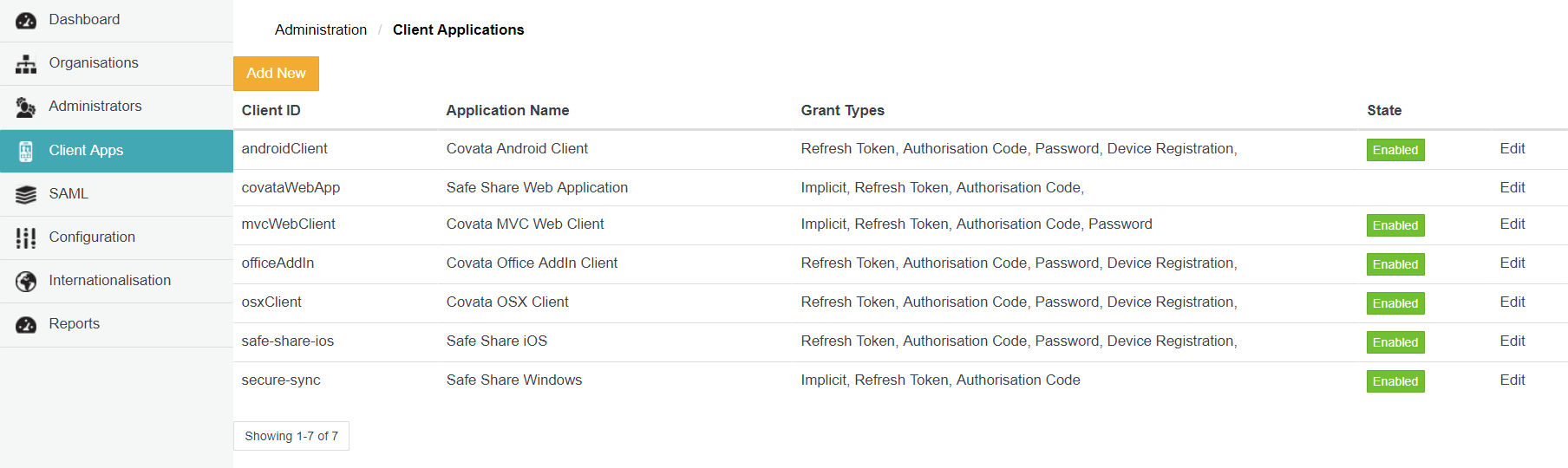Image resolution: width=1568 pixels, height=468 pixels.
Task: Click Covata OSX Client name
Action: (507, 302)
